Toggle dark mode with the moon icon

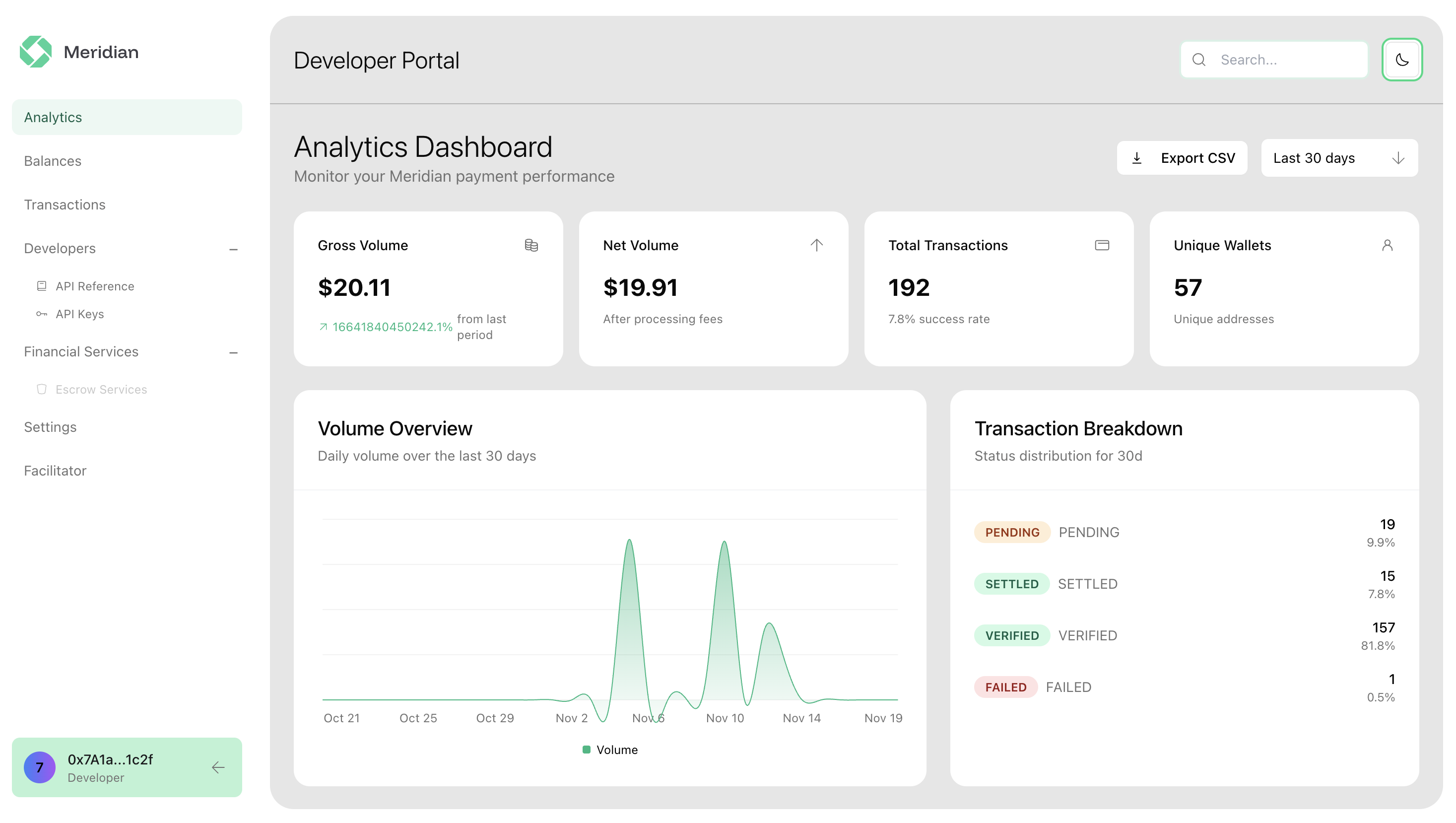point(1402,60)
